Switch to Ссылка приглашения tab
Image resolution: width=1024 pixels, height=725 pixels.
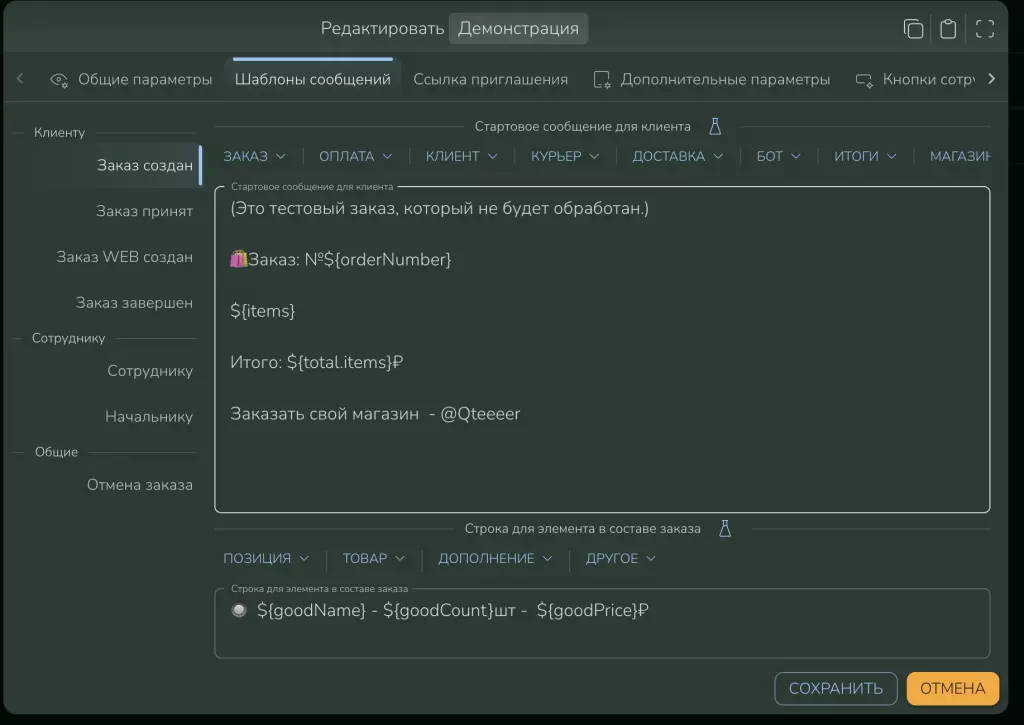[x=490, y=80]
